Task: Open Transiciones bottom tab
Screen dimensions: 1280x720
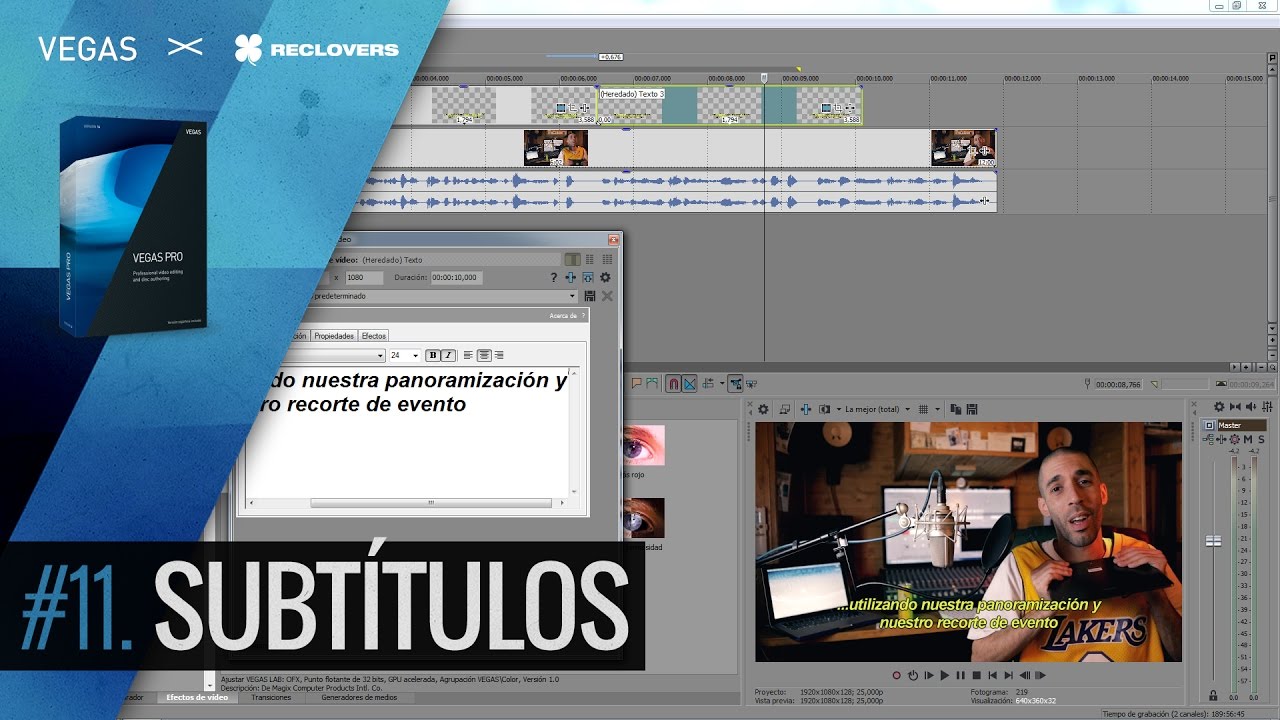Action: click(x=271, y=697)
